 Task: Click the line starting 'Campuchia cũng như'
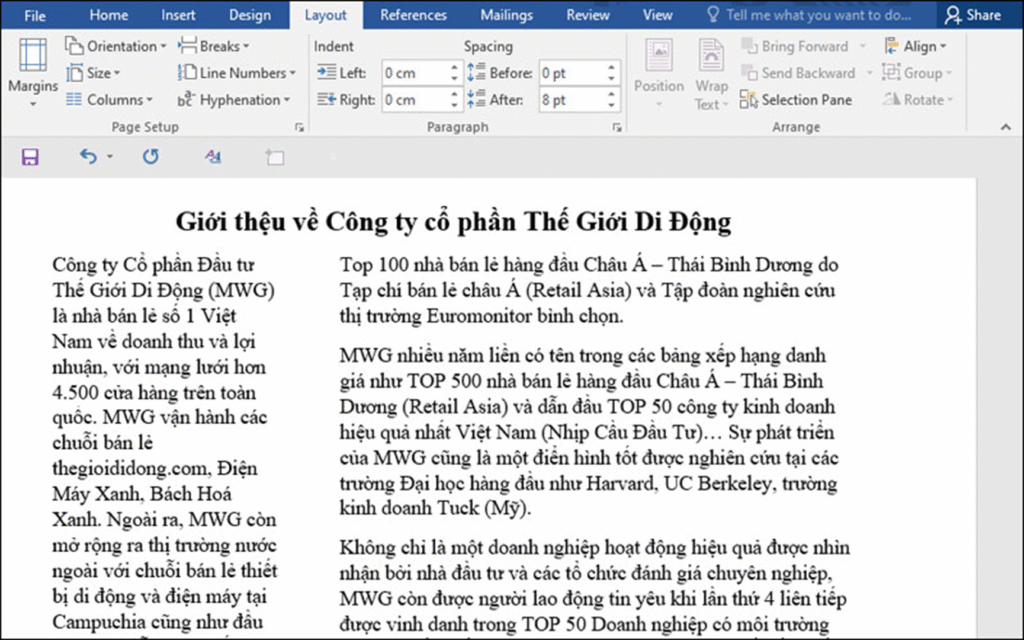click(x=157, y=622)
